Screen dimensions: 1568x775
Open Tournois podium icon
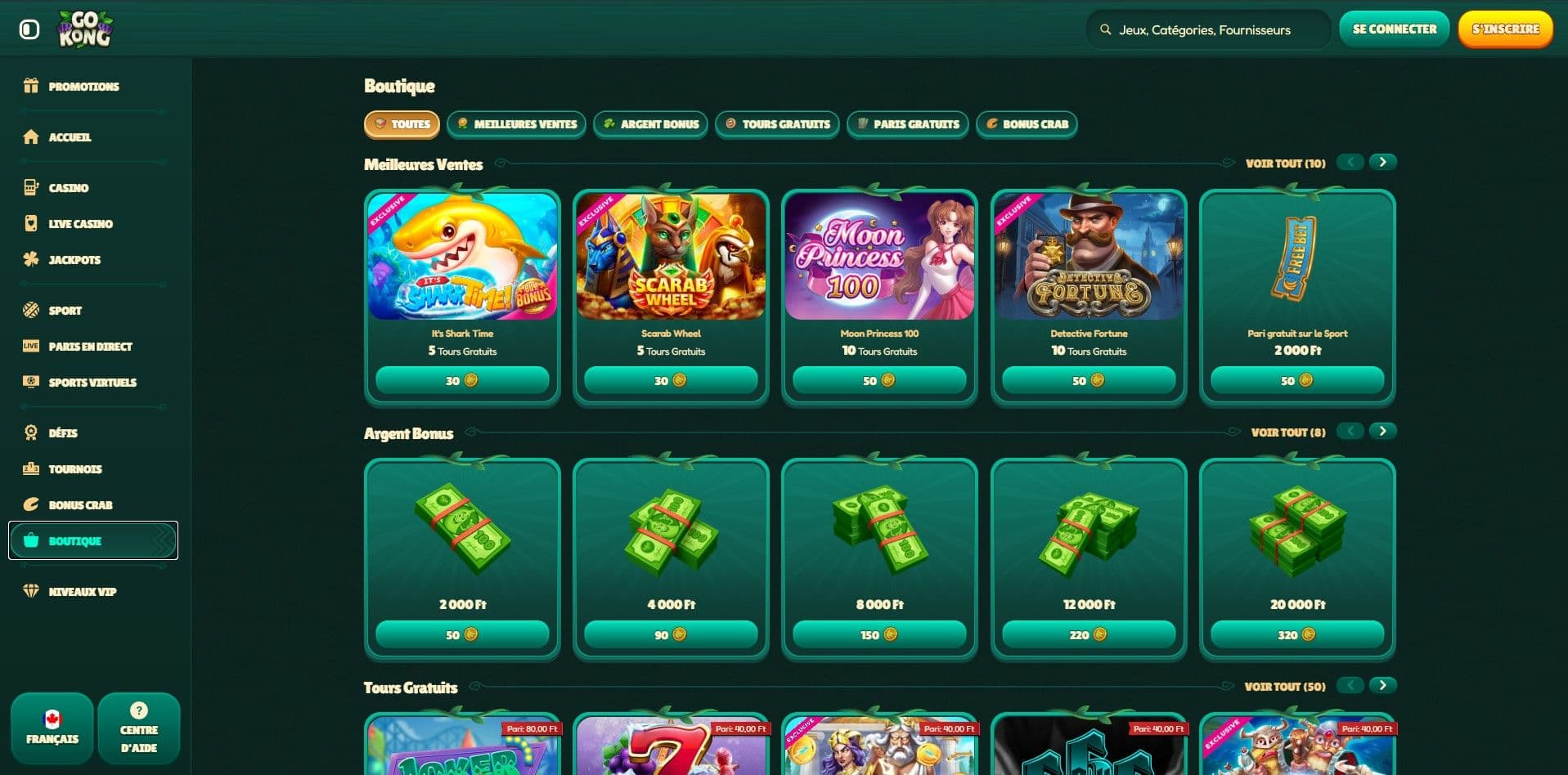tap(31, 468)
